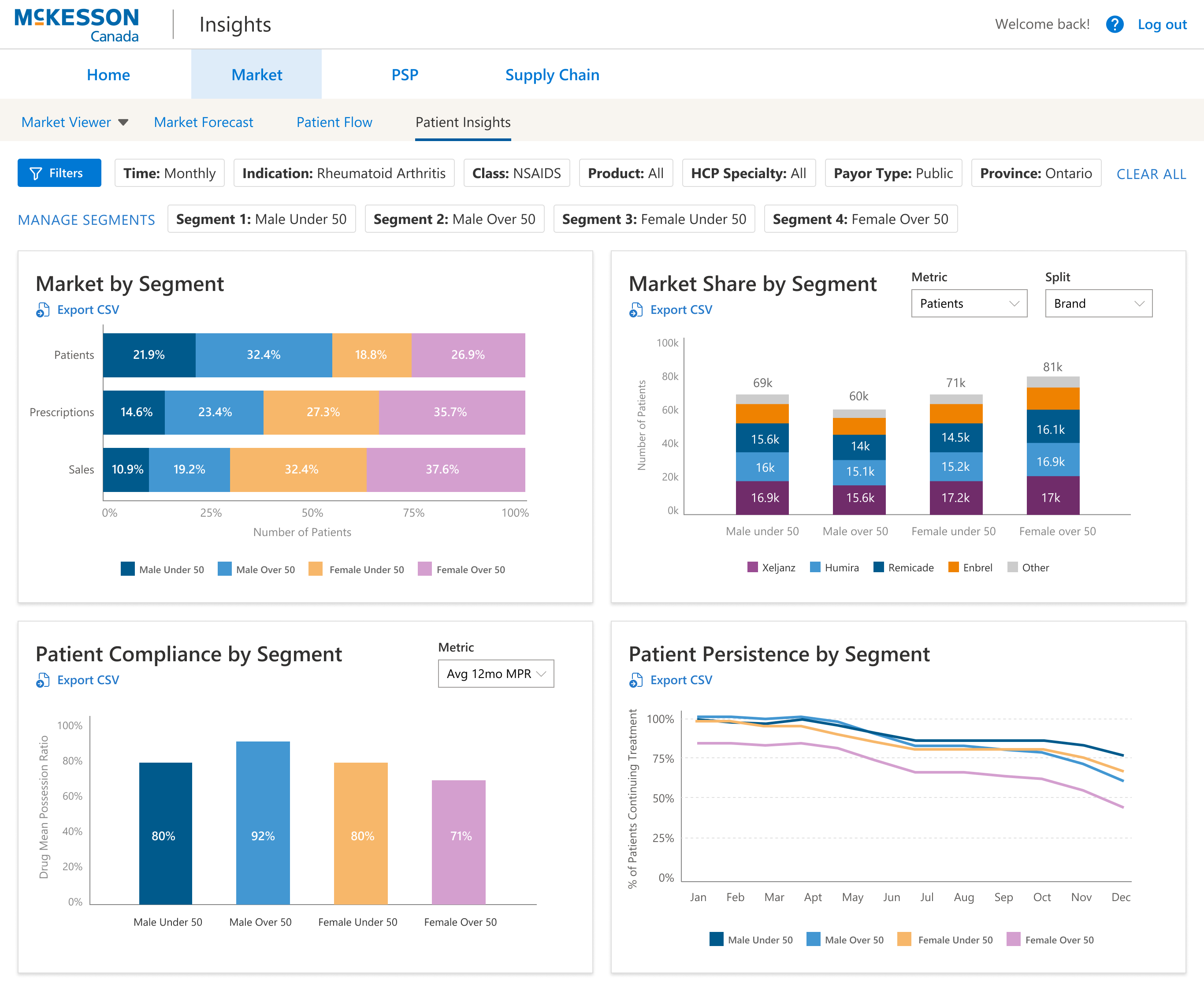Click the Time: Monthly filter chip
This screenshot has width=1204, height=991.
click(x=169, y=173)
